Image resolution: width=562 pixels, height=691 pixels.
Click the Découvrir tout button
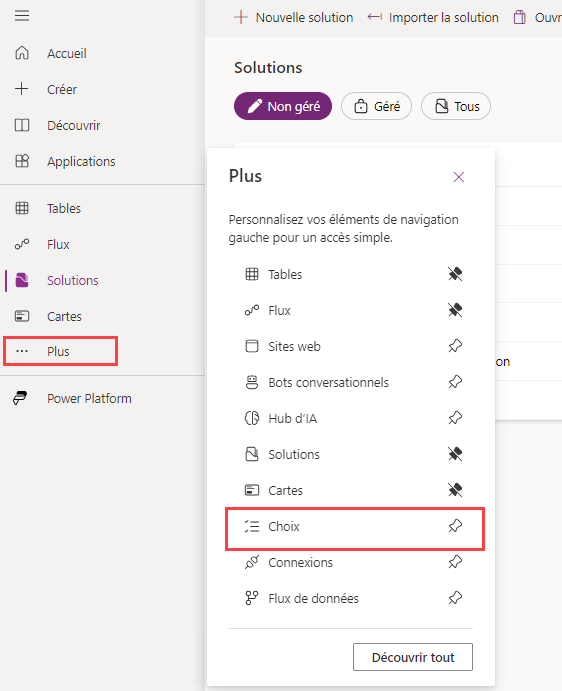click(x=413, y=657)
